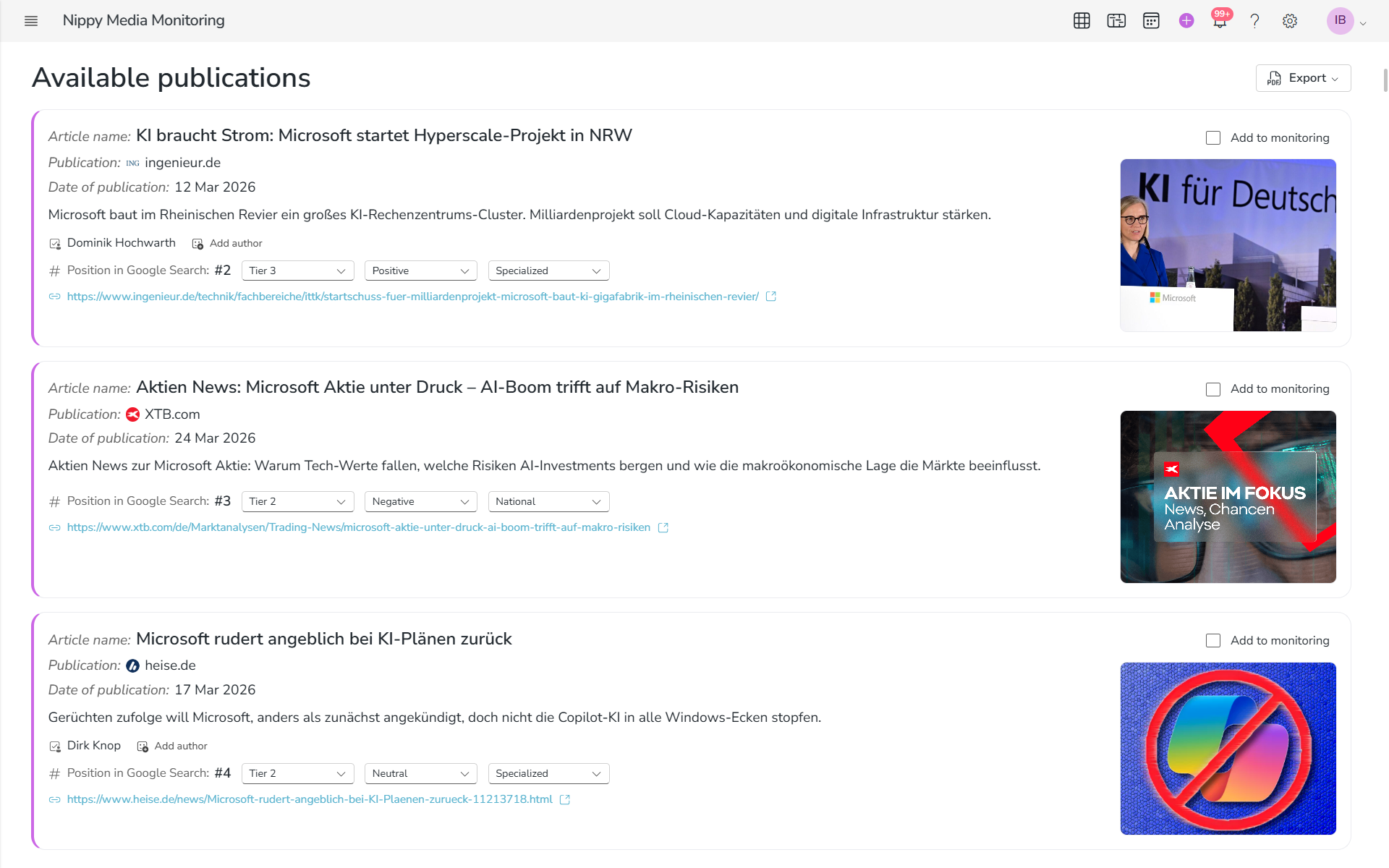Open the kanban board view icon
Image resolution: width=1389 pixels, height=868 pixels.
click(x=1116, y=20)
